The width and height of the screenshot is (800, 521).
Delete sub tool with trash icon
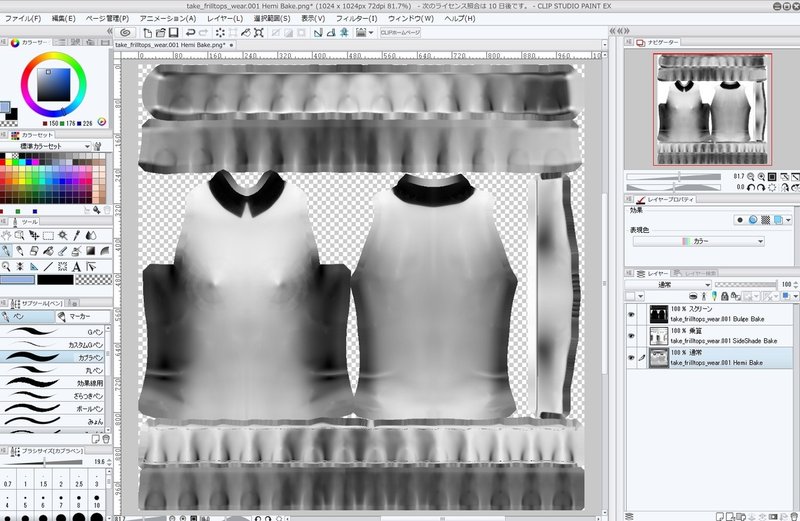pyautogui.click(x=106, y=439)
